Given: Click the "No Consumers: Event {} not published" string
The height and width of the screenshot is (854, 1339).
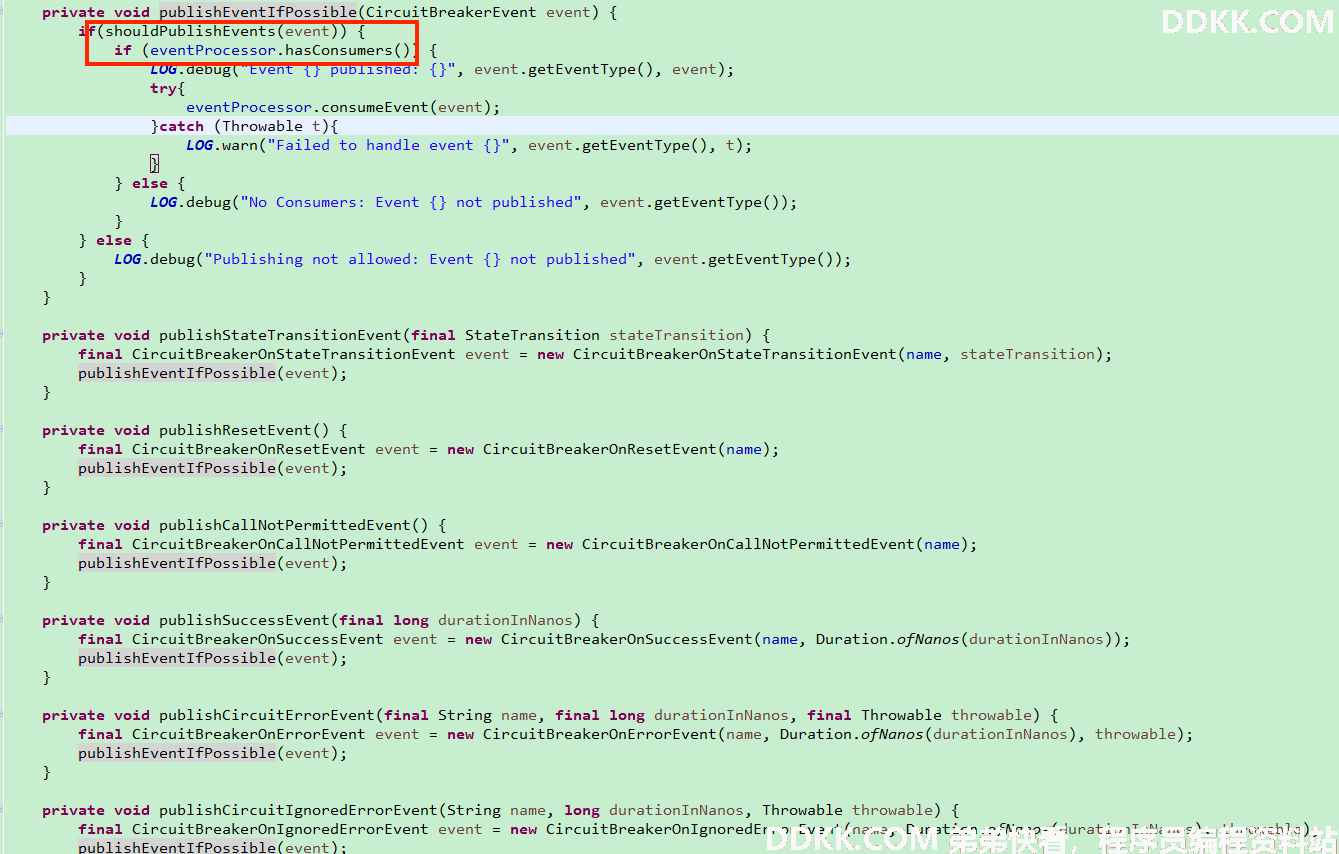Looking at the screenshot, I should (411, 202).
